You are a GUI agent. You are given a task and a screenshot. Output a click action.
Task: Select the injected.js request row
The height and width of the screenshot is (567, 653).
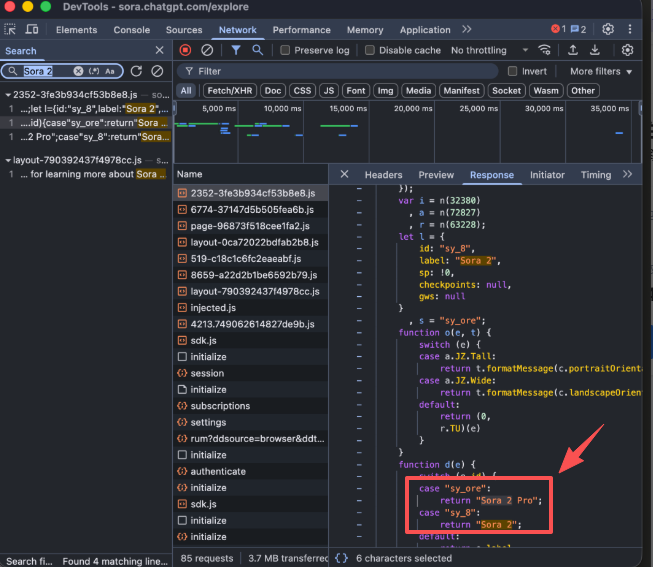point(213,308)
